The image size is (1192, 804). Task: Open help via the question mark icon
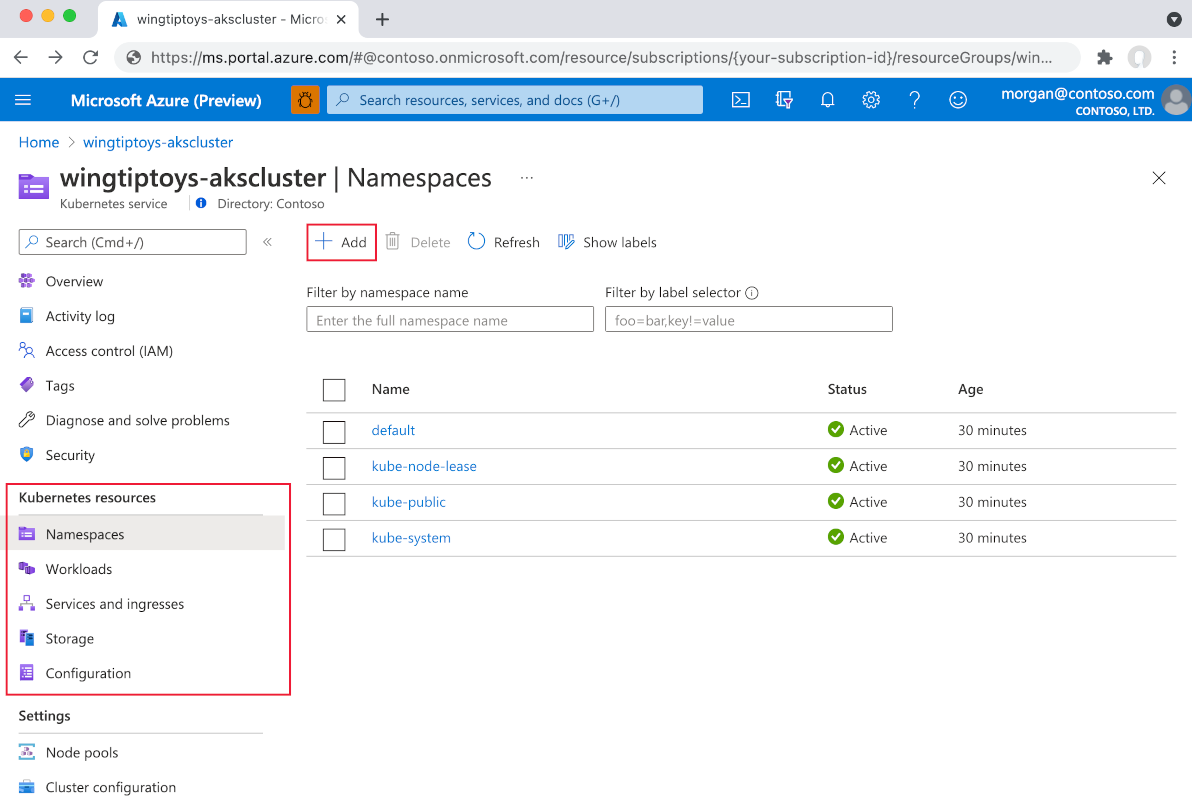click(x=914, y=99)
